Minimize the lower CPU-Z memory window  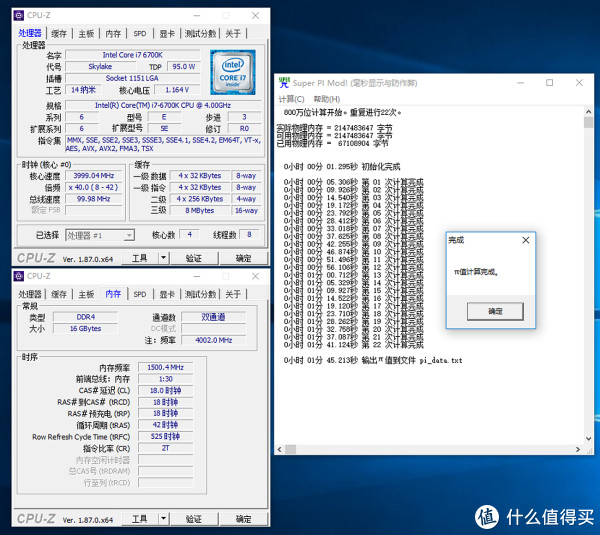point(197,276)
